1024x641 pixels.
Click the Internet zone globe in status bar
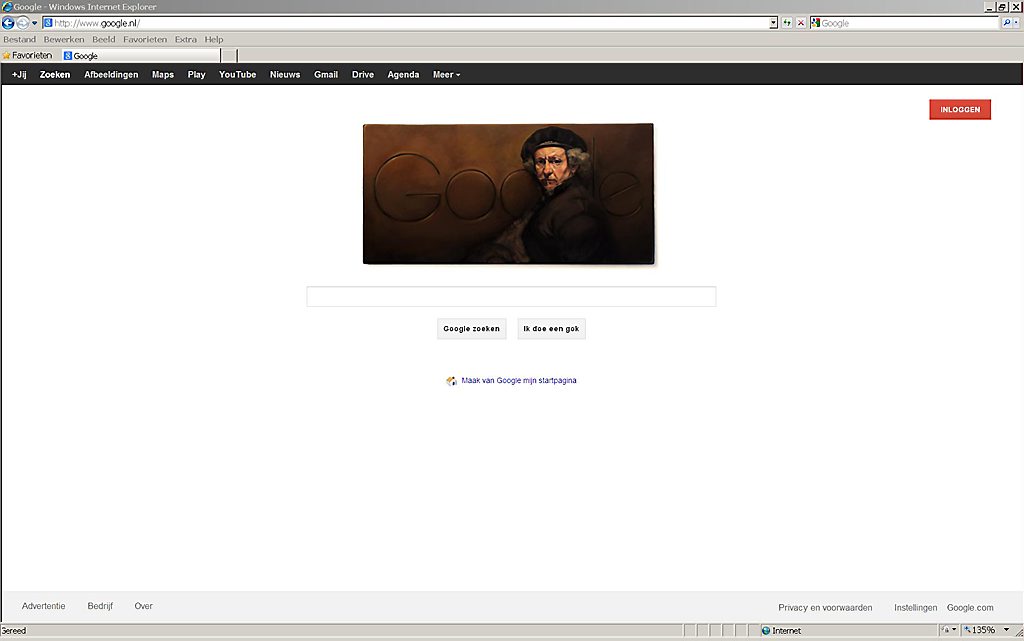point(766,631)
